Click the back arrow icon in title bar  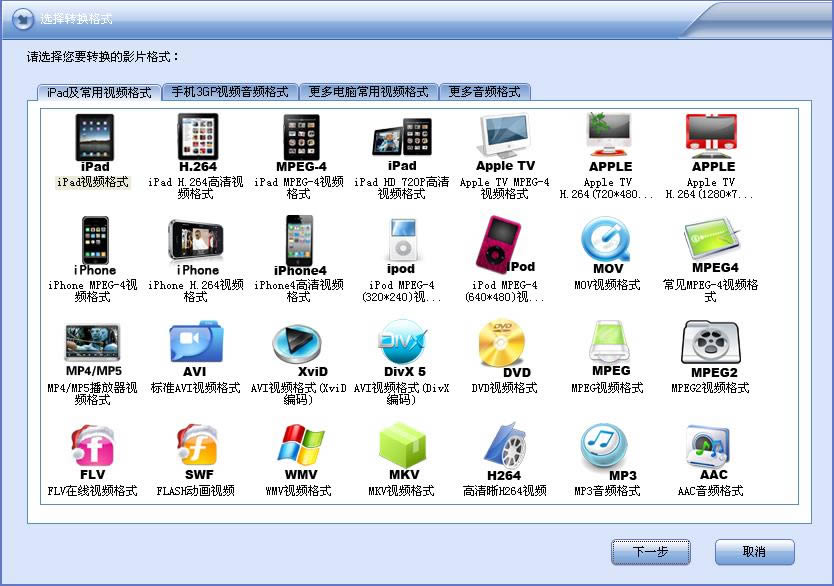(x=22, y=19)
